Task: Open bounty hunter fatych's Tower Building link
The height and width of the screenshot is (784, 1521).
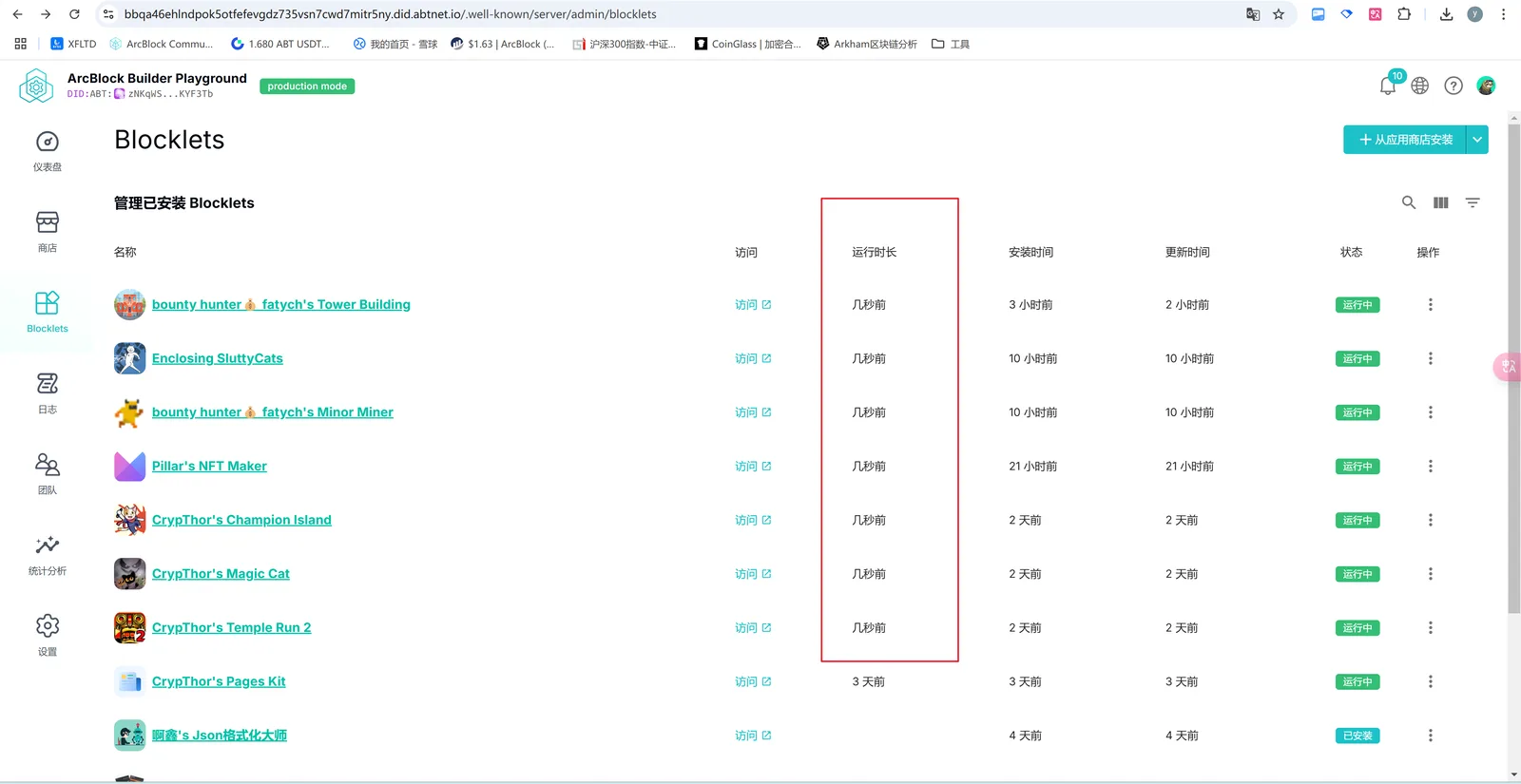Action: tap(281, 305)
